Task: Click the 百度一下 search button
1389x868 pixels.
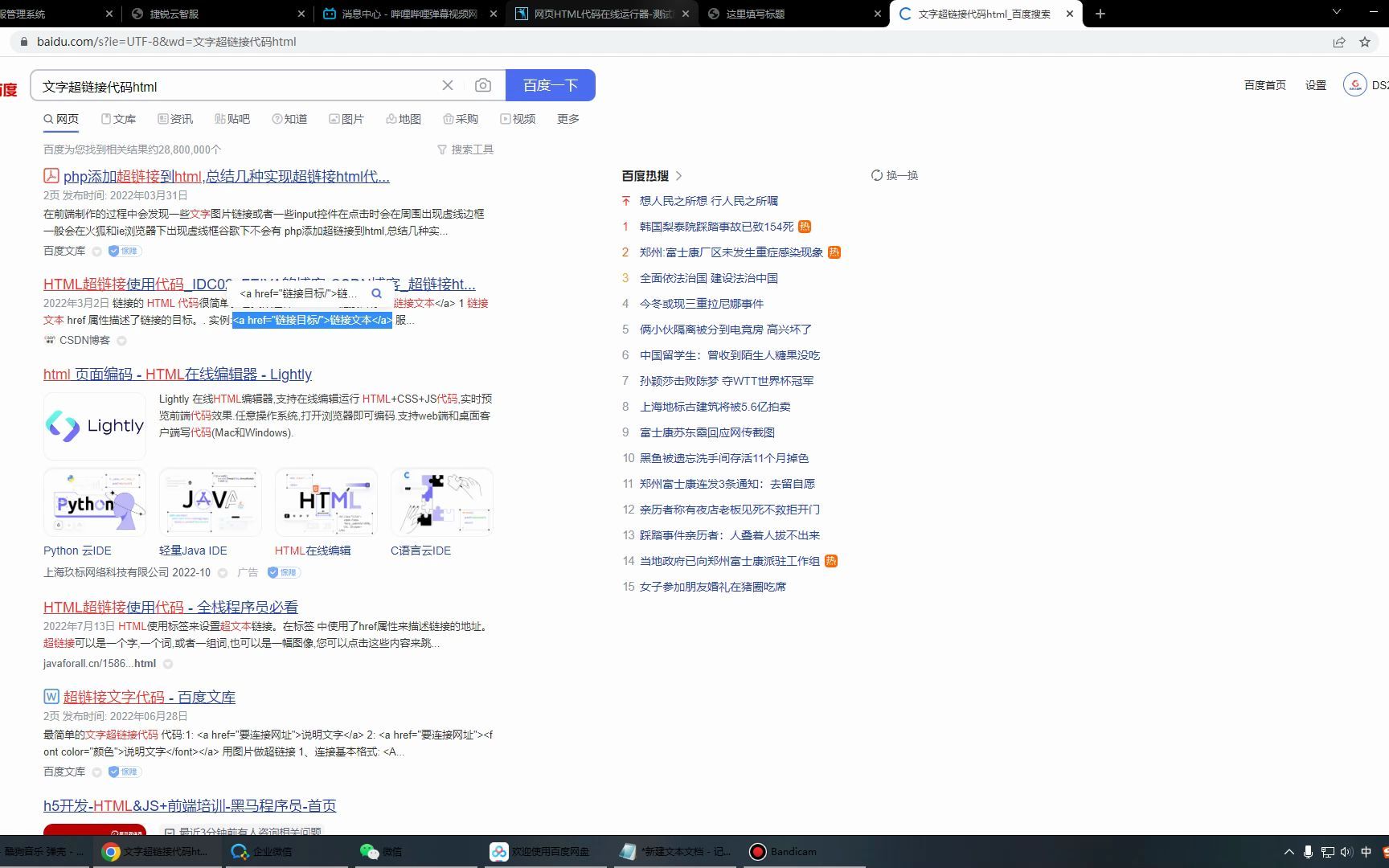Action: [x=551, y=85]
